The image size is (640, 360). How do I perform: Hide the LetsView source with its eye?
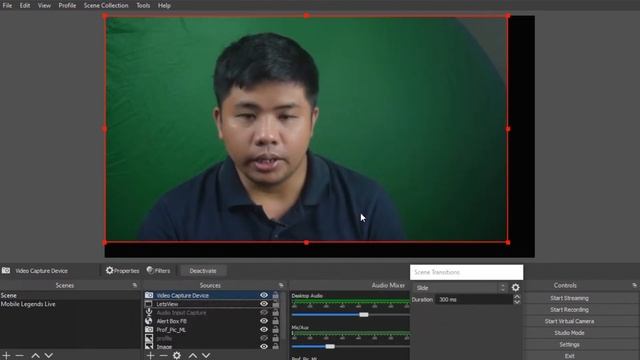tap(264, 304)
